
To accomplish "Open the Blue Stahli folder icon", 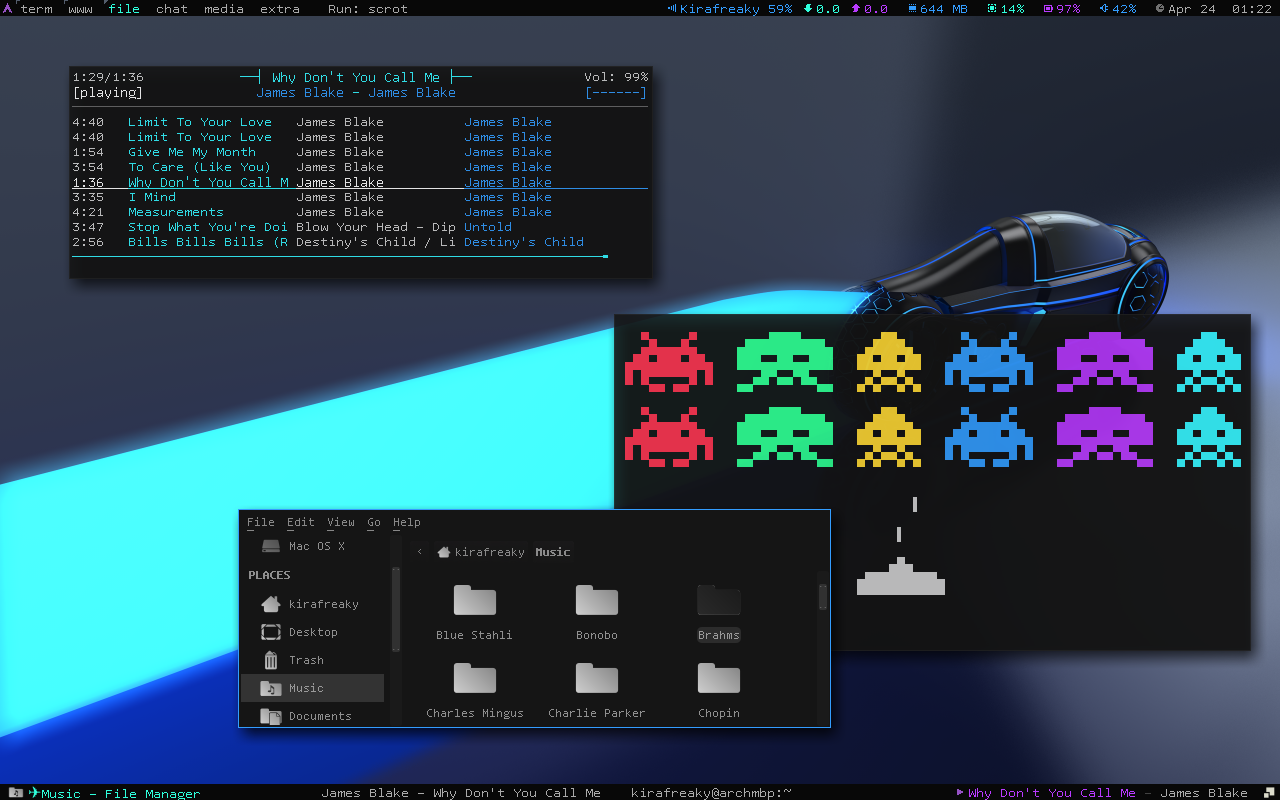I will tap(475, 600).
